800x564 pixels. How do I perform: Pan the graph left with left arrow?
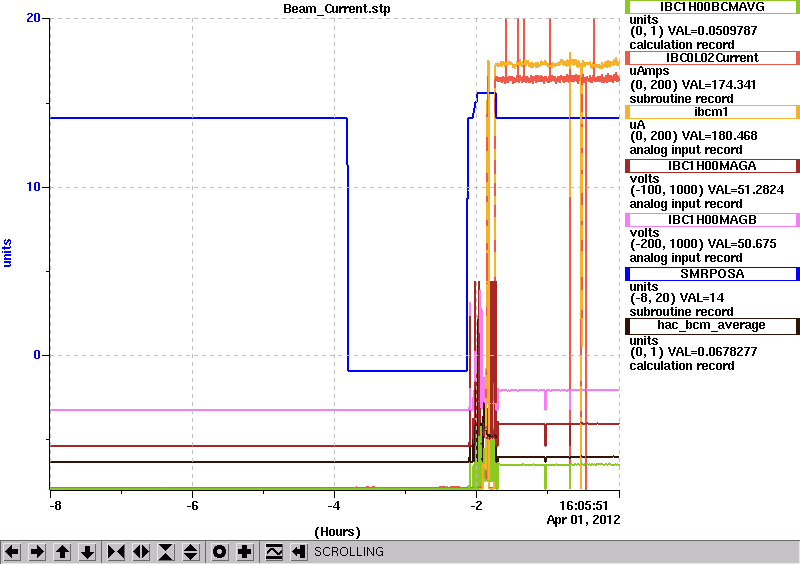coord(12,552)
